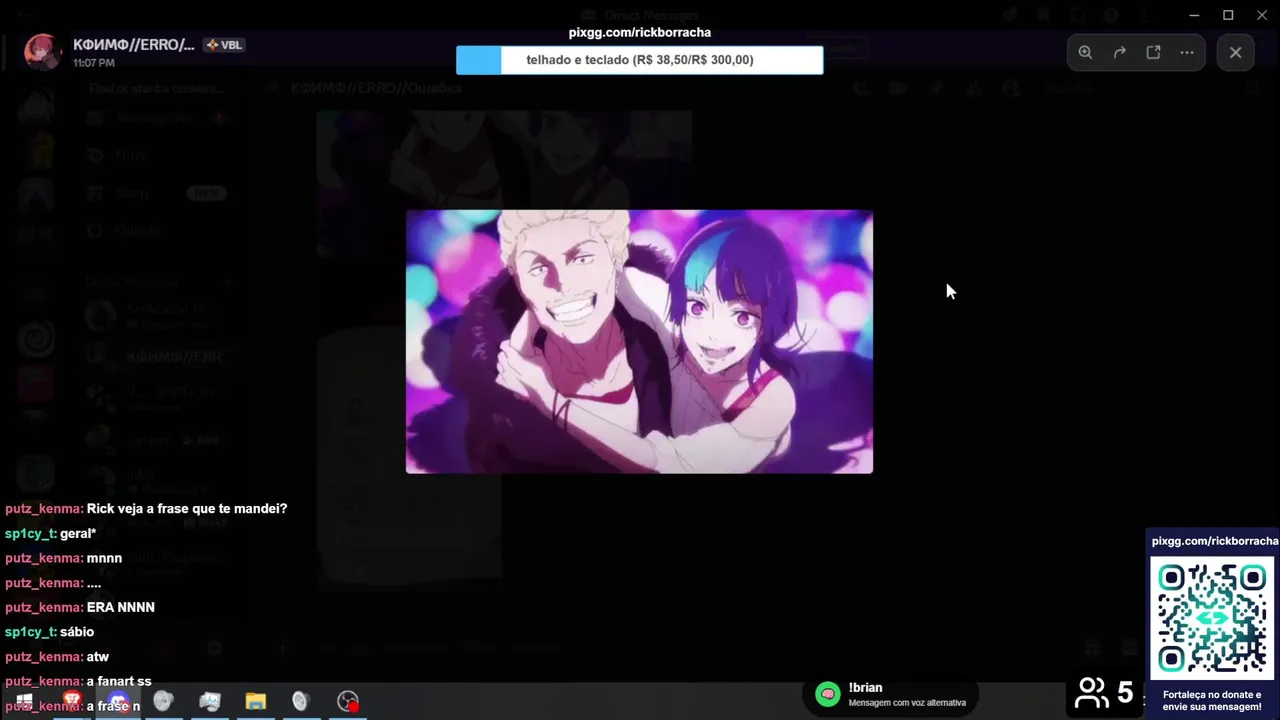
Task: Open Brave browser from the taskbar
Action: (72, 701)
